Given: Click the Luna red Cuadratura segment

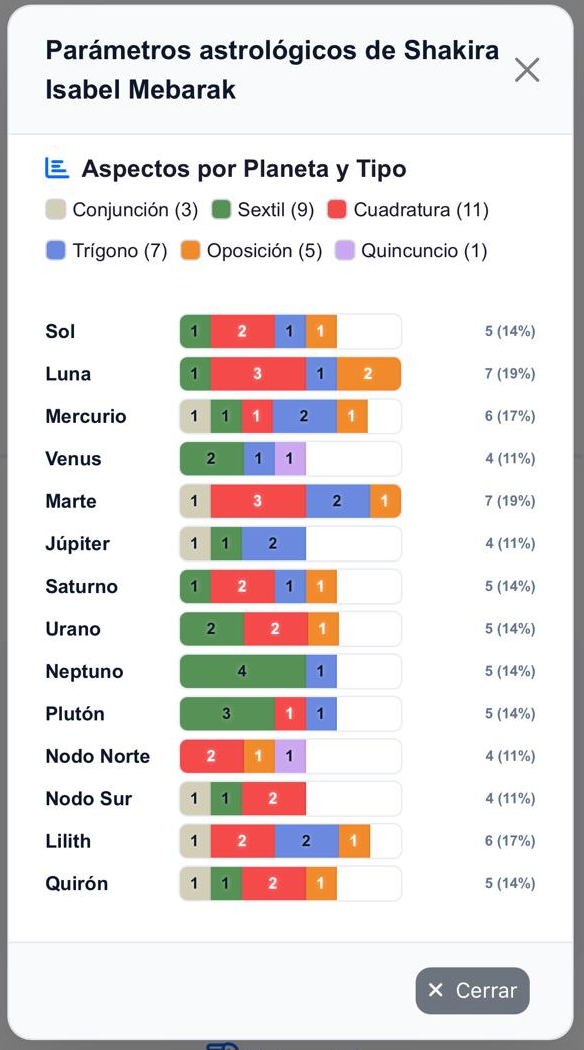Looking at the screenshot, I should [258, 374].
